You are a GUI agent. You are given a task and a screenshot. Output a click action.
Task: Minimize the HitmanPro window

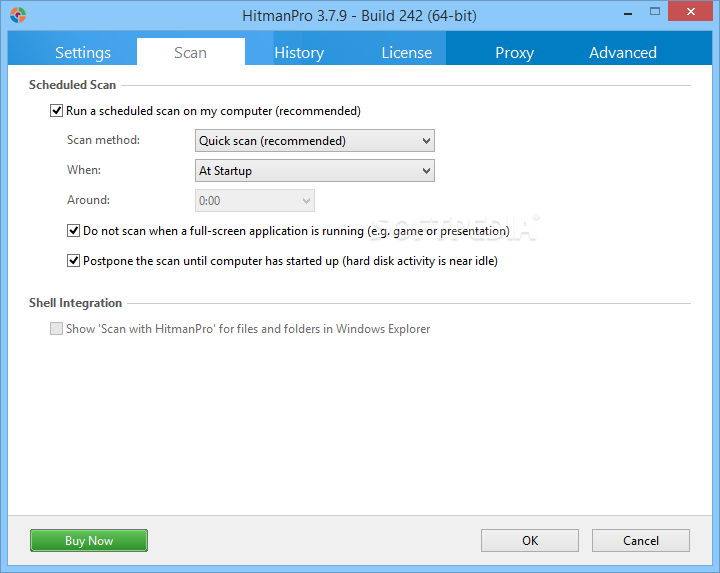click(x=628, y=13)
